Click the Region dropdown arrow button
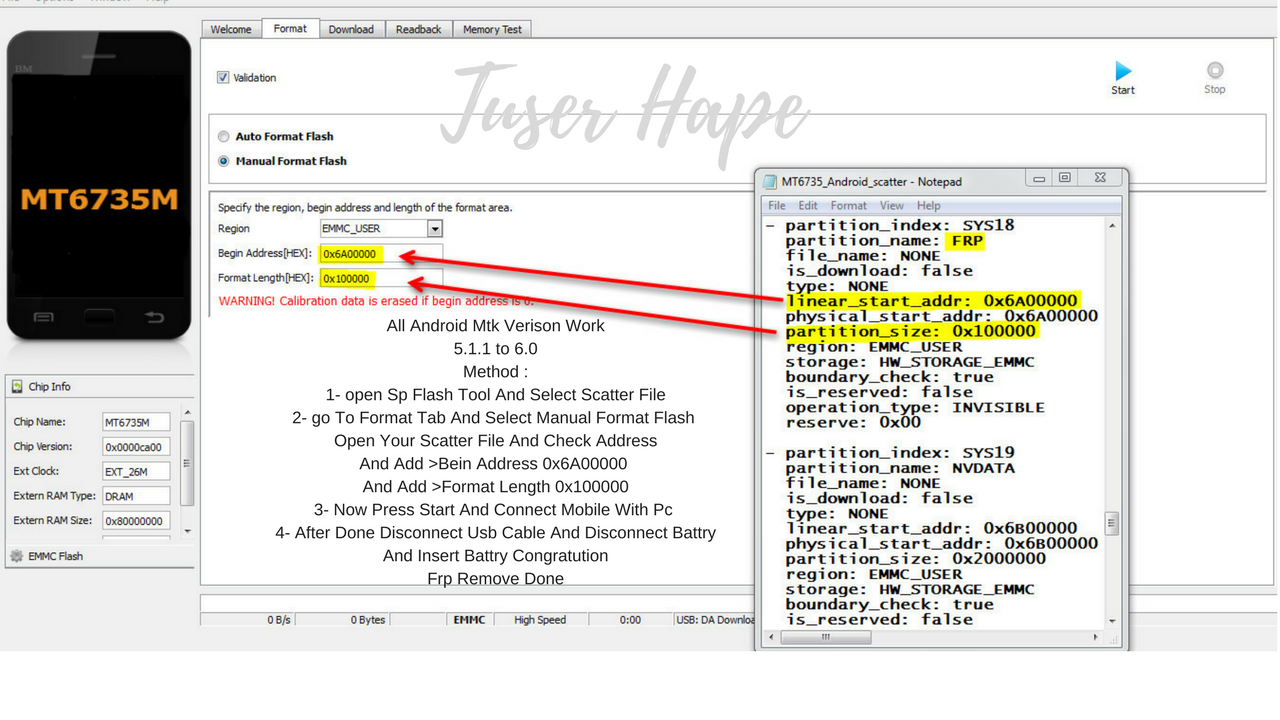This screenshot has height=720, width=1280. point(435,229)
